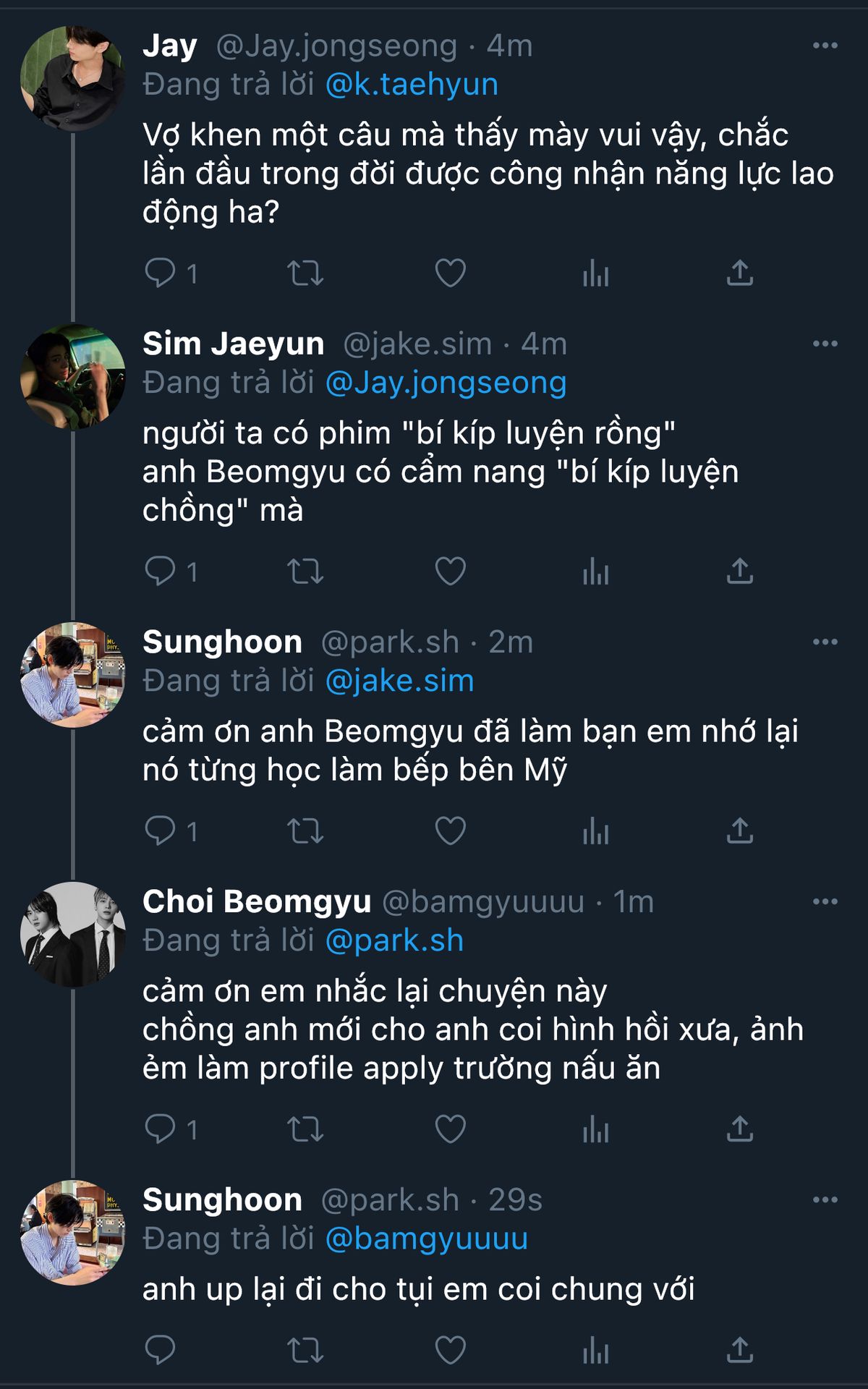Open the @k.taehyun mention link

[412, 85]
